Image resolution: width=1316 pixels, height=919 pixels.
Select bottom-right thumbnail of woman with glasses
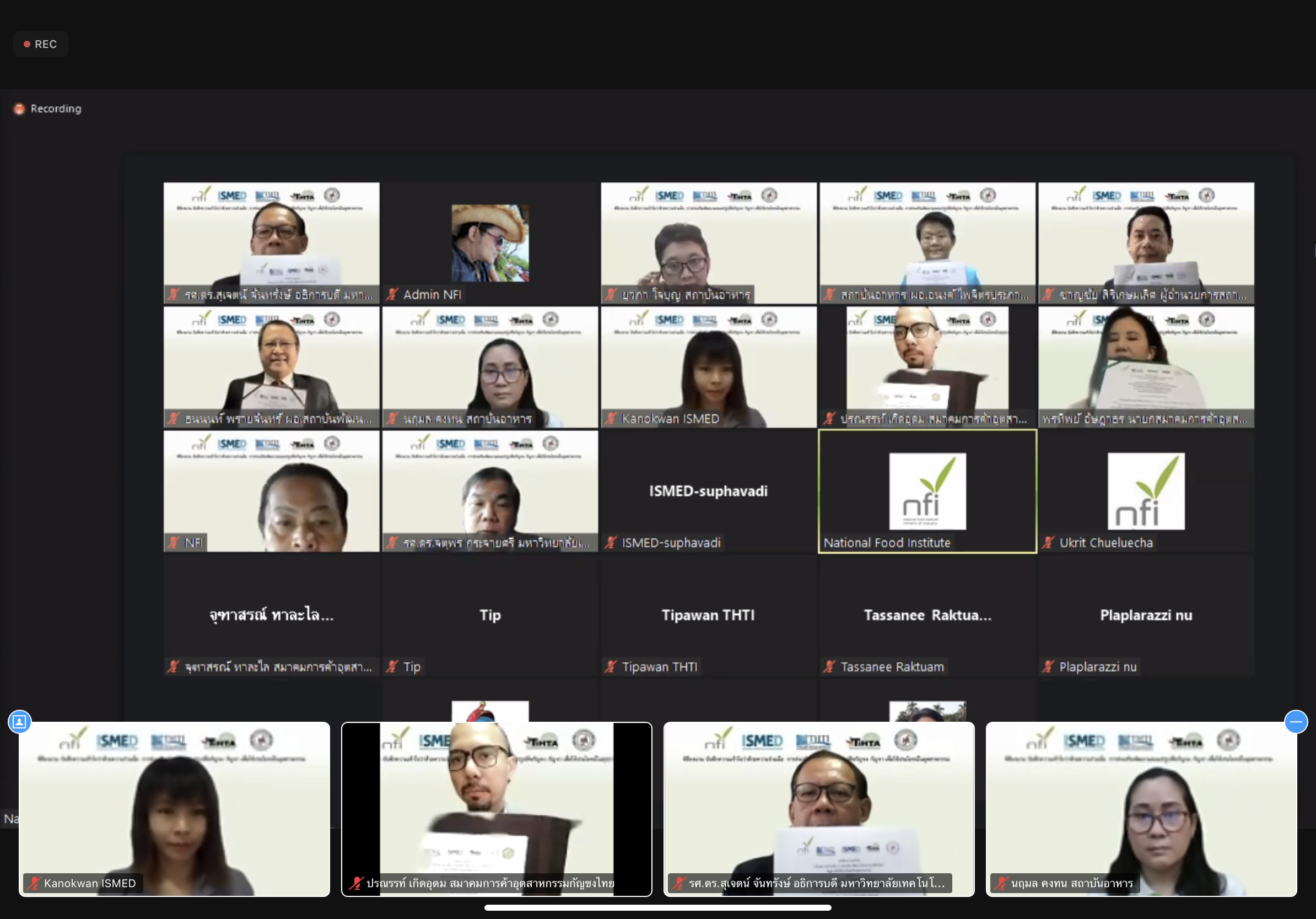pos(1141,809)
